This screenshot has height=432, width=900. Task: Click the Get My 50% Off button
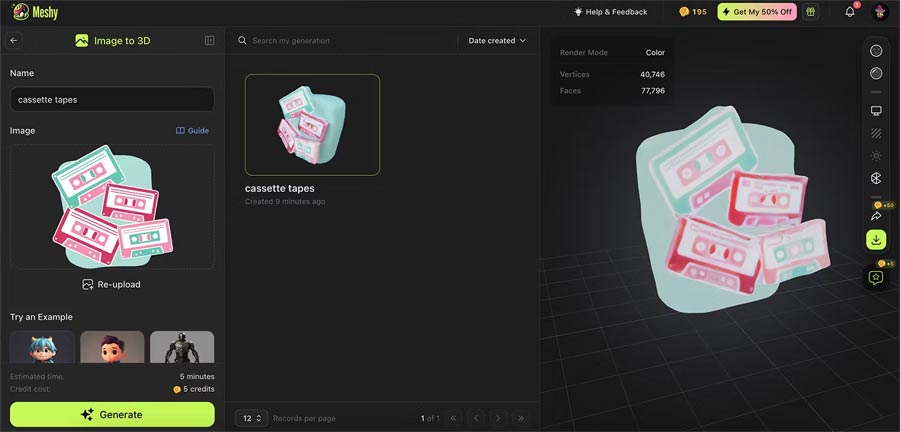click(x=757, y=12)
